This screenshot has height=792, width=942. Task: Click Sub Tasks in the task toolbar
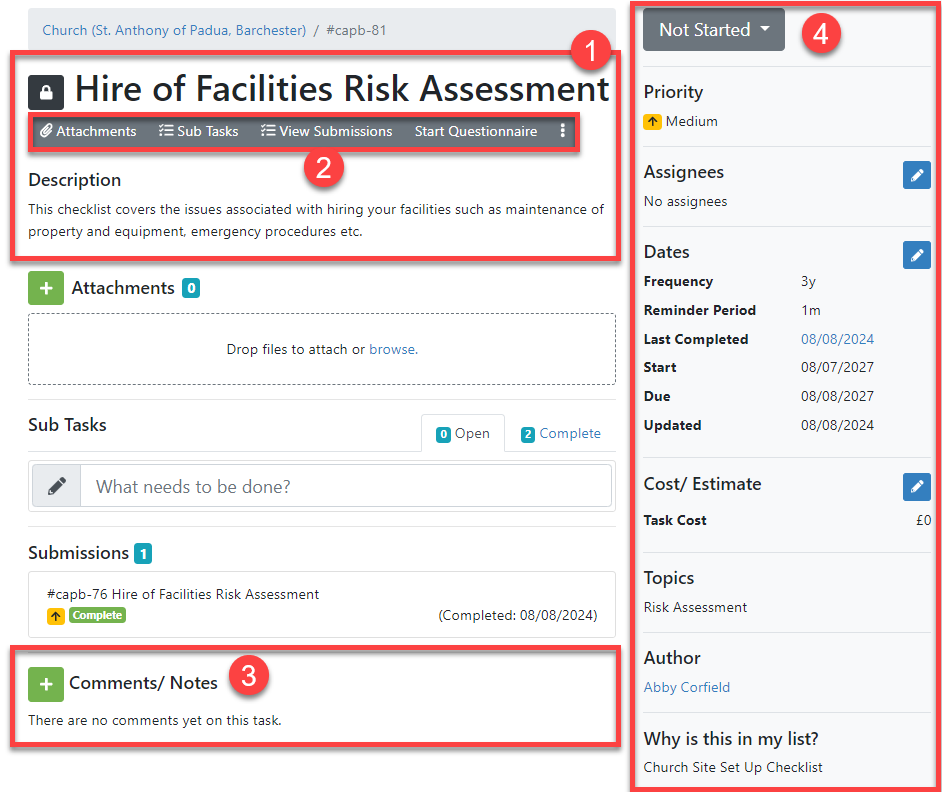(x=199, y=131)
